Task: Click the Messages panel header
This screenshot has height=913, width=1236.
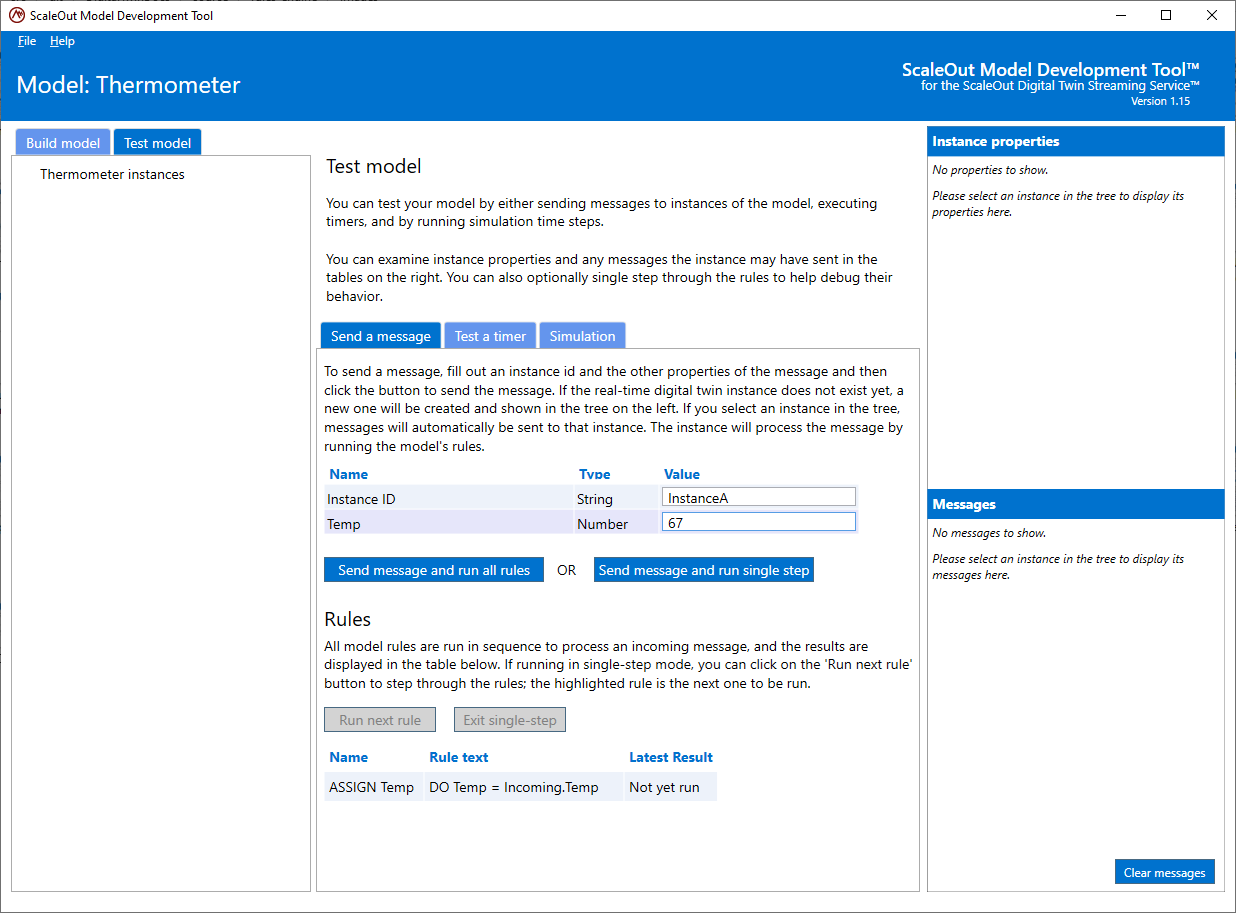Action: (x=1076, y=504)
